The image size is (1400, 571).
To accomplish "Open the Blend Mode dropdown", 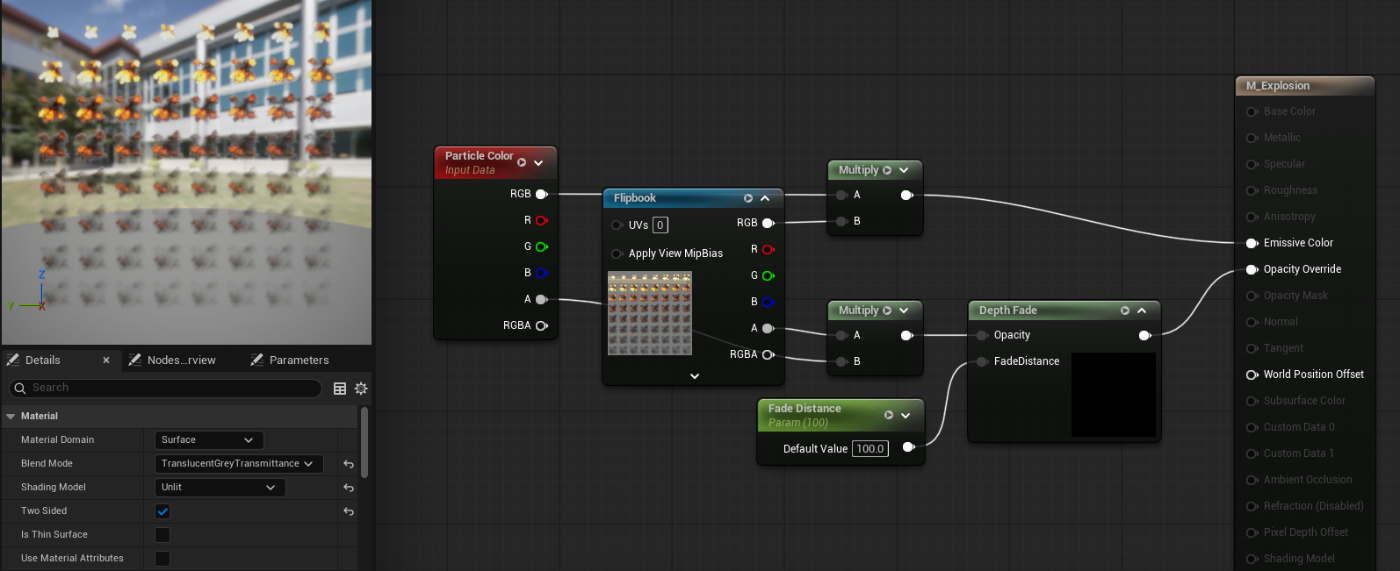I will [239, 464].
